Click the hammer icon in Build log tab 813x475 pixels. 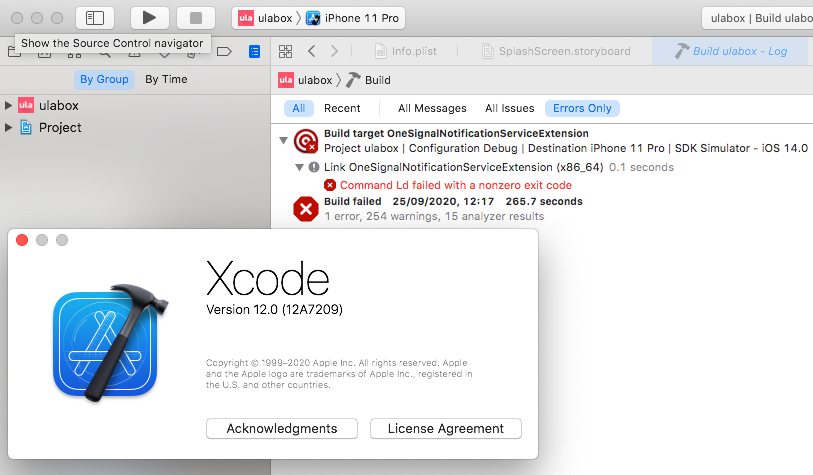click(682, 51)
